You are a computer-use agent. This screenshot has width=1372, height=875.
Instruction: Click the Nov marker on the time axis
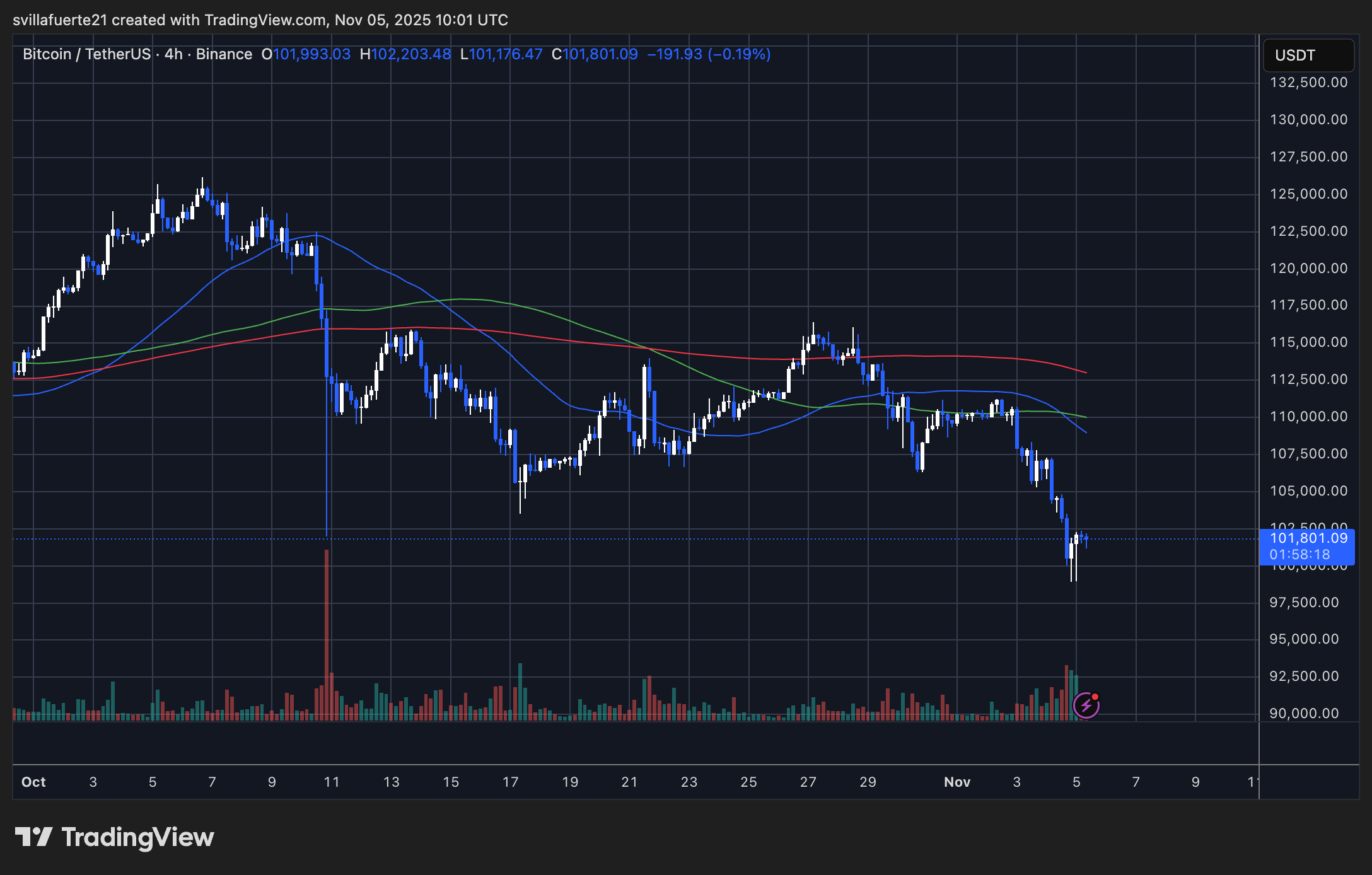[956, 782]
